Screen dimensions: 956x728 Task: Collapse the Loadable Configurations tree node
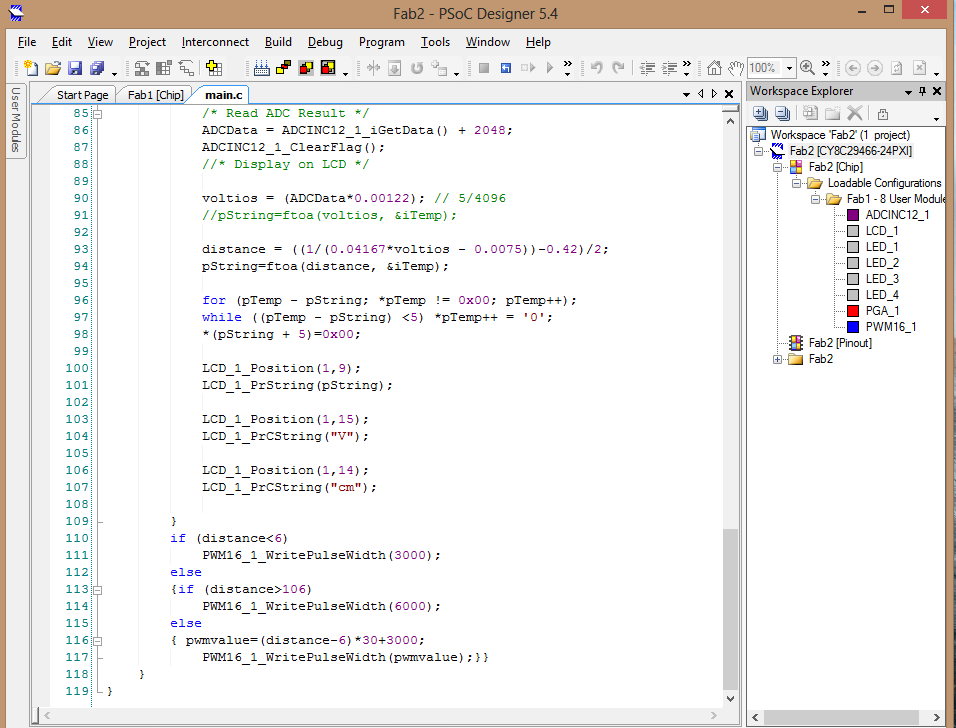[x=797, y=183]
